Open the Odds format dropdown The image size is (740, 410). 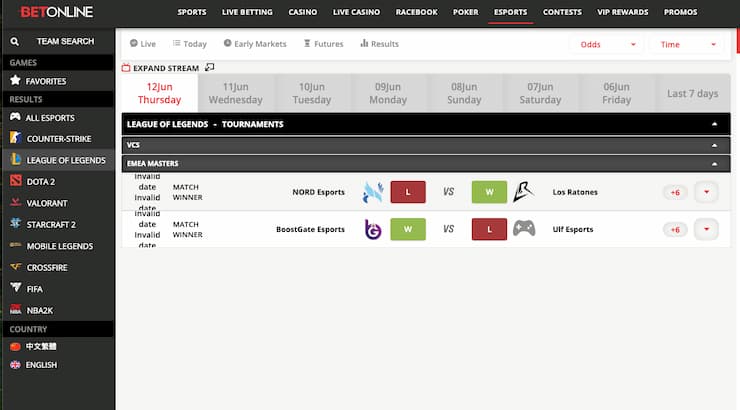click(x=606, y=44)
